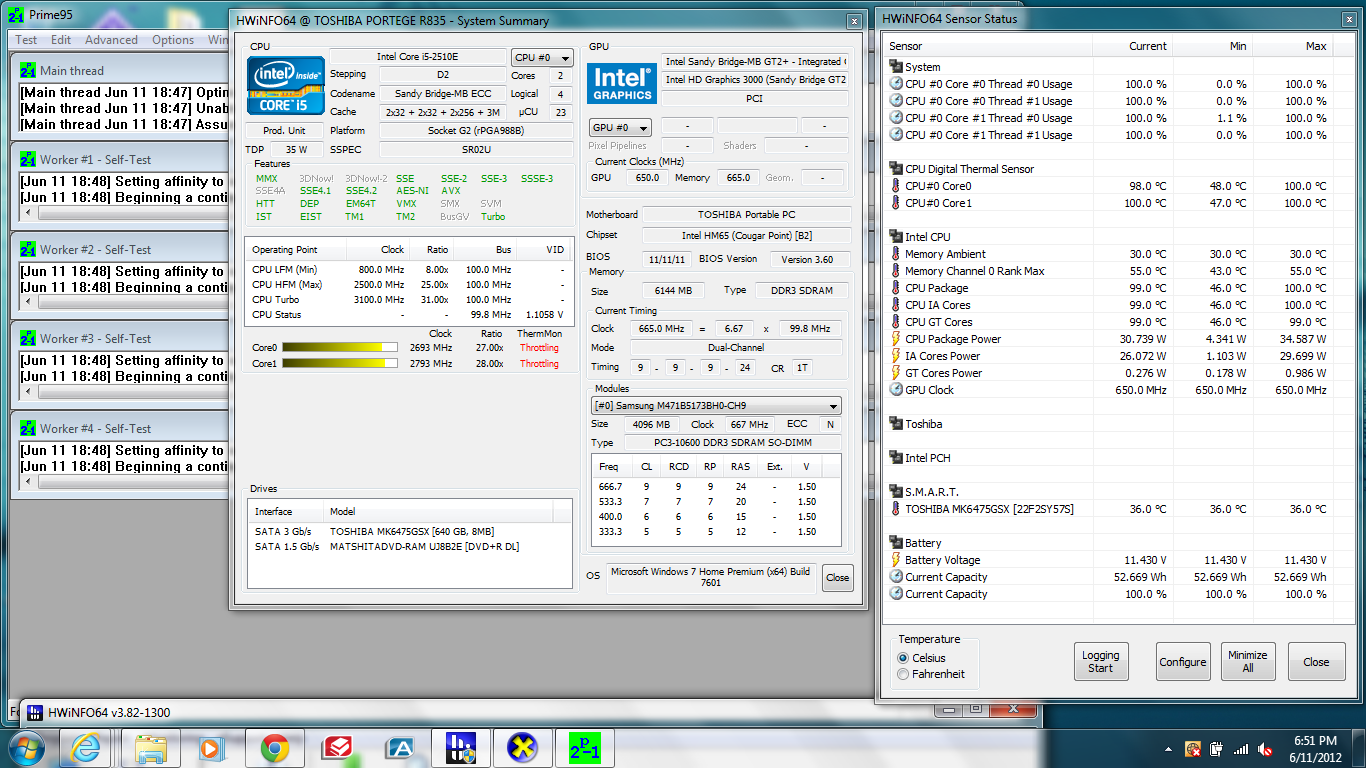Select the MATSHITADVD-RAM UJ8B2E drive row

(409, 547)
